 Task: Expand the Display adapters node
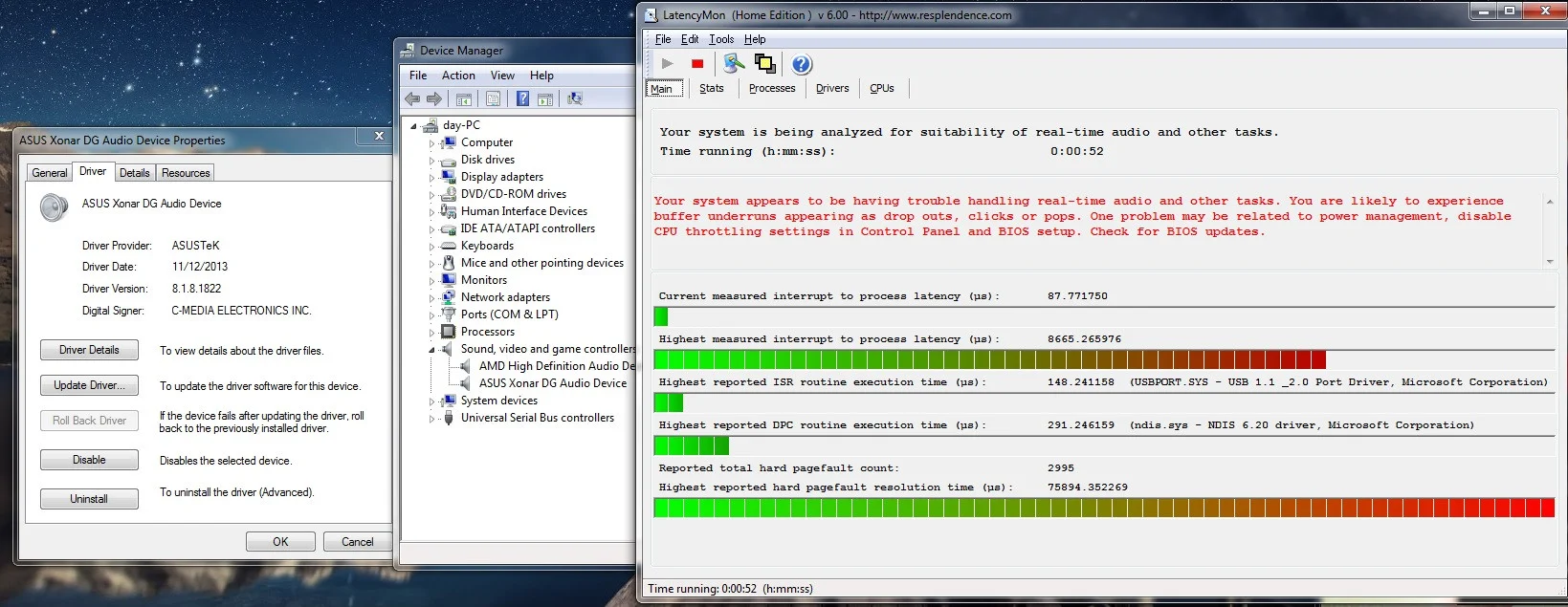click(x=431, y=178)
